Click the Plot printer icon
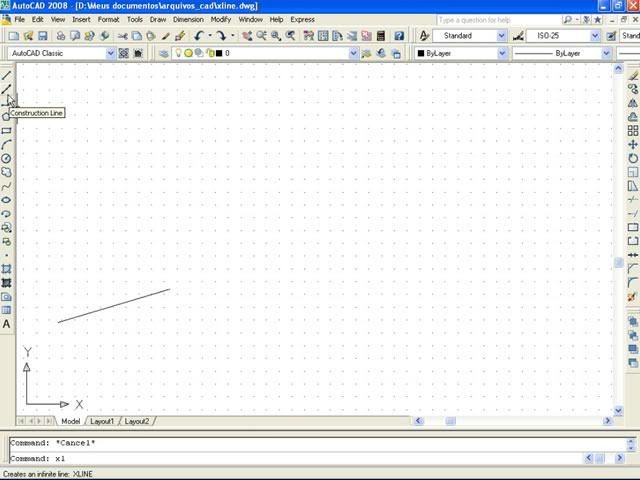The image size is (640, 480). [x=61, y=36]
